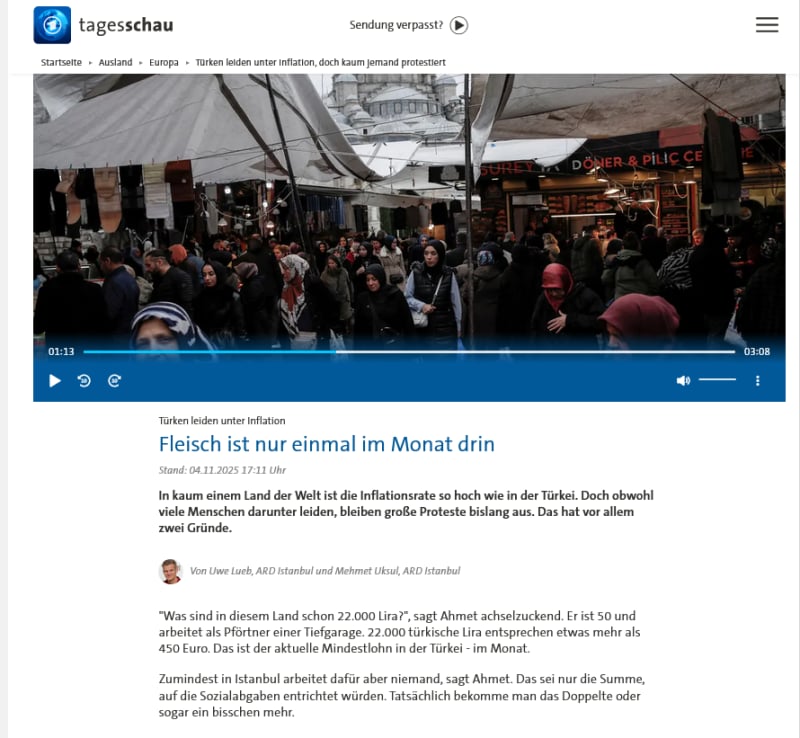Adjust the volume slider
The width and height of the screenshot is (800, 738).
click(x=717, y=380)
